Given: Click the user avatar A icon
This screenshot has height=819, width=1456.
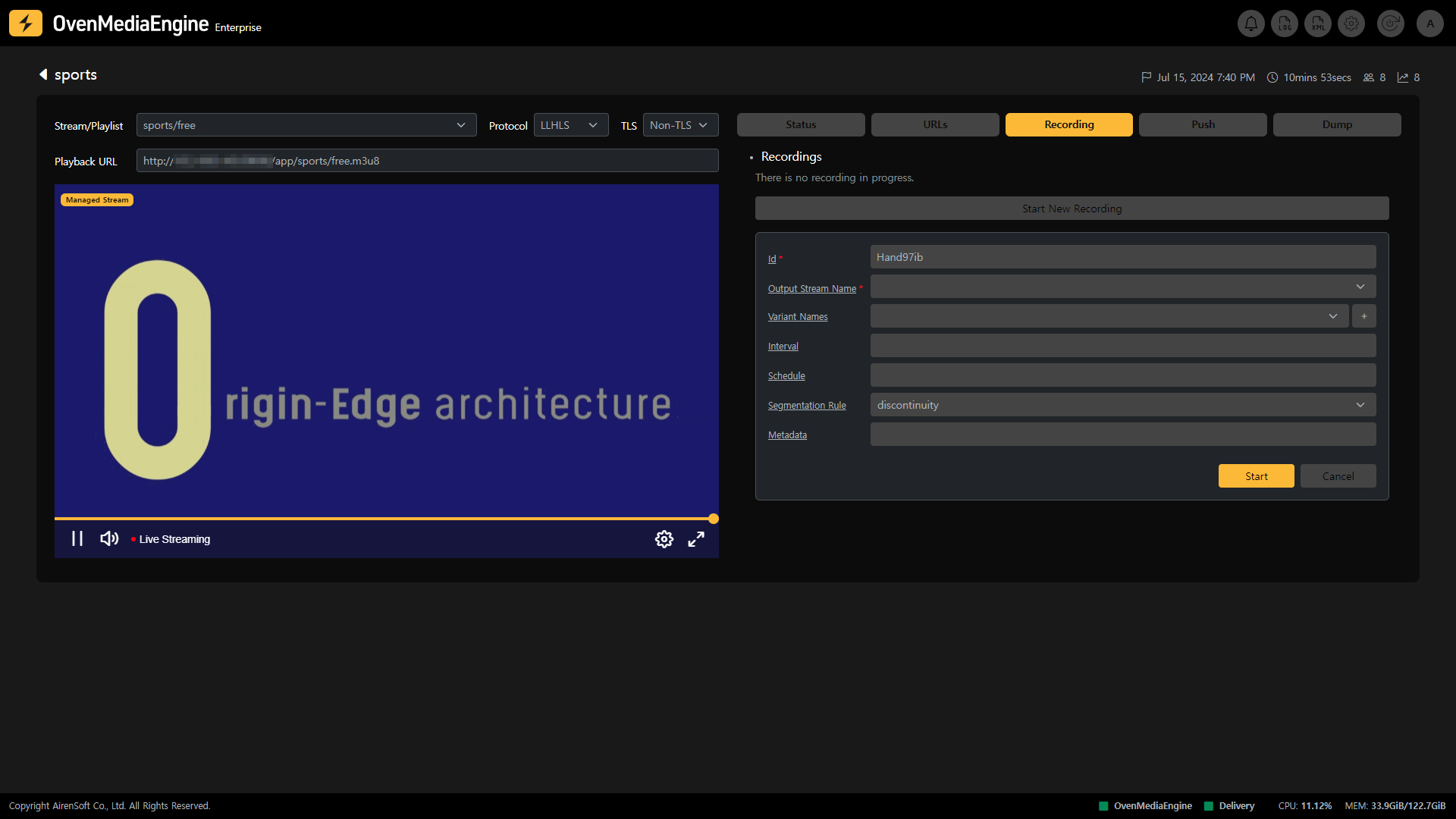Looking at the screenshot, I should (x=1430, y=24).
